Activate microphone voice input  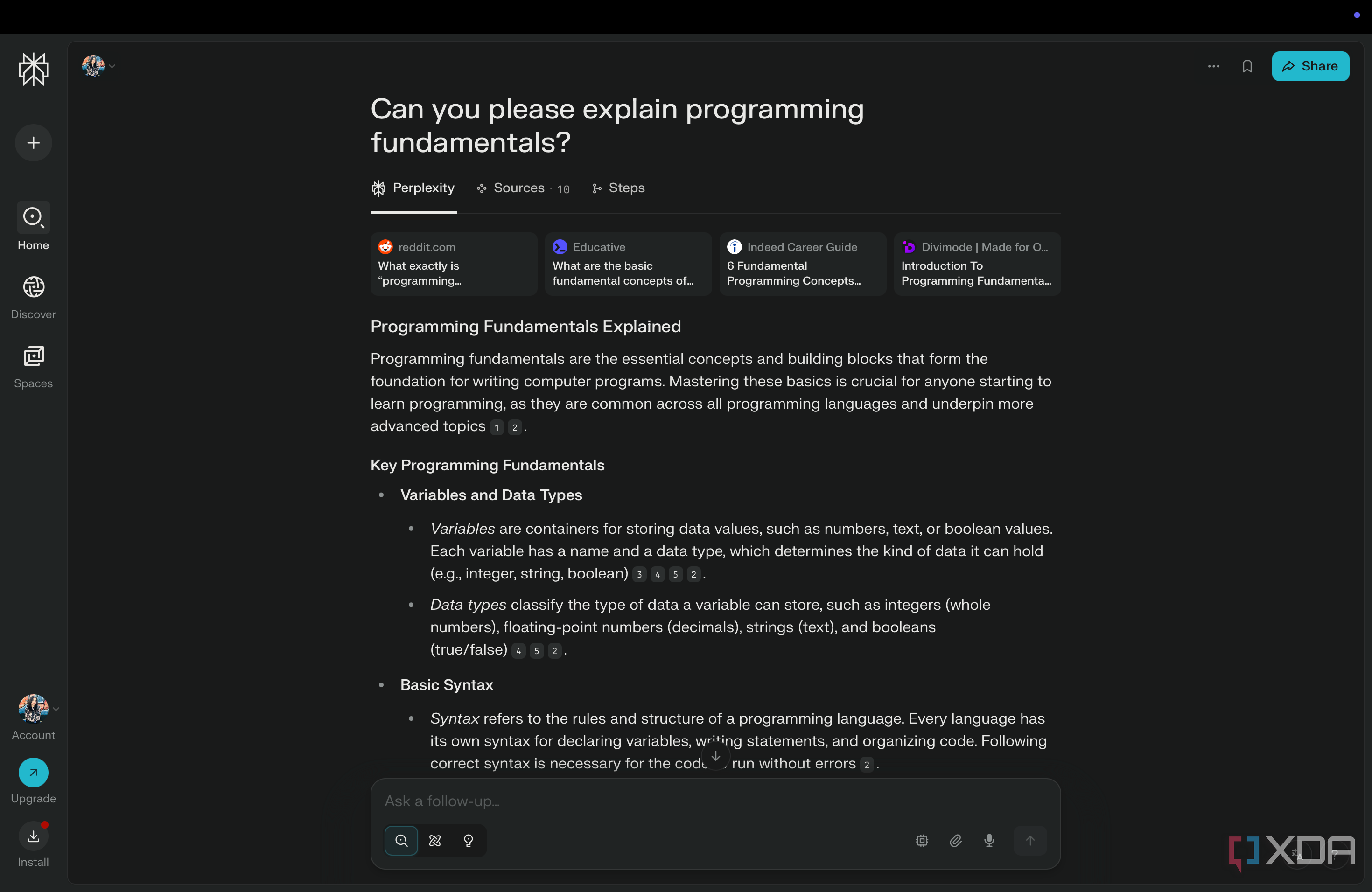click(x=989, y=841)
